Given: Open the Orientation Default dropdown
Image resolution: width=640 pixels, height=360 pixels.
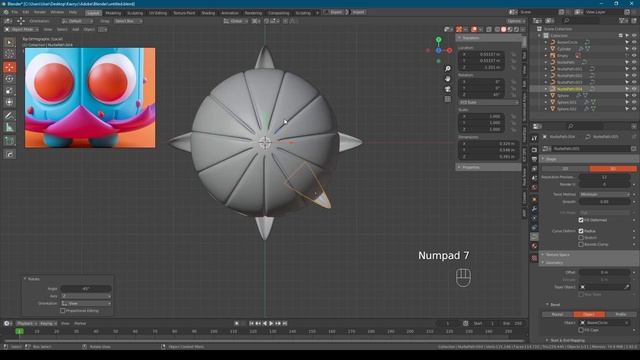Looking at the screenshot, I should click(x=77, y=21).
